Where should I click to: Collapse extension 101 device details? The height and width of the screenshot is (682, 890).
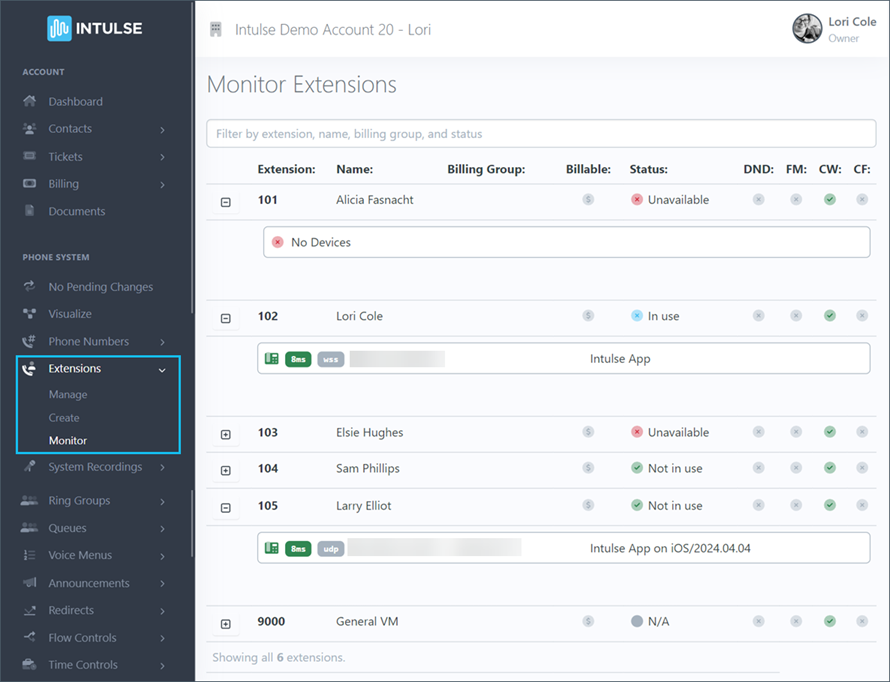click(225, 202)
